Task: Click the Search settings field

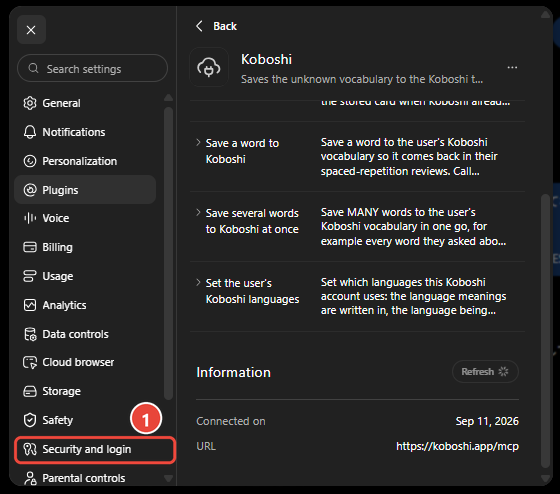Action: tap(92, 69)
